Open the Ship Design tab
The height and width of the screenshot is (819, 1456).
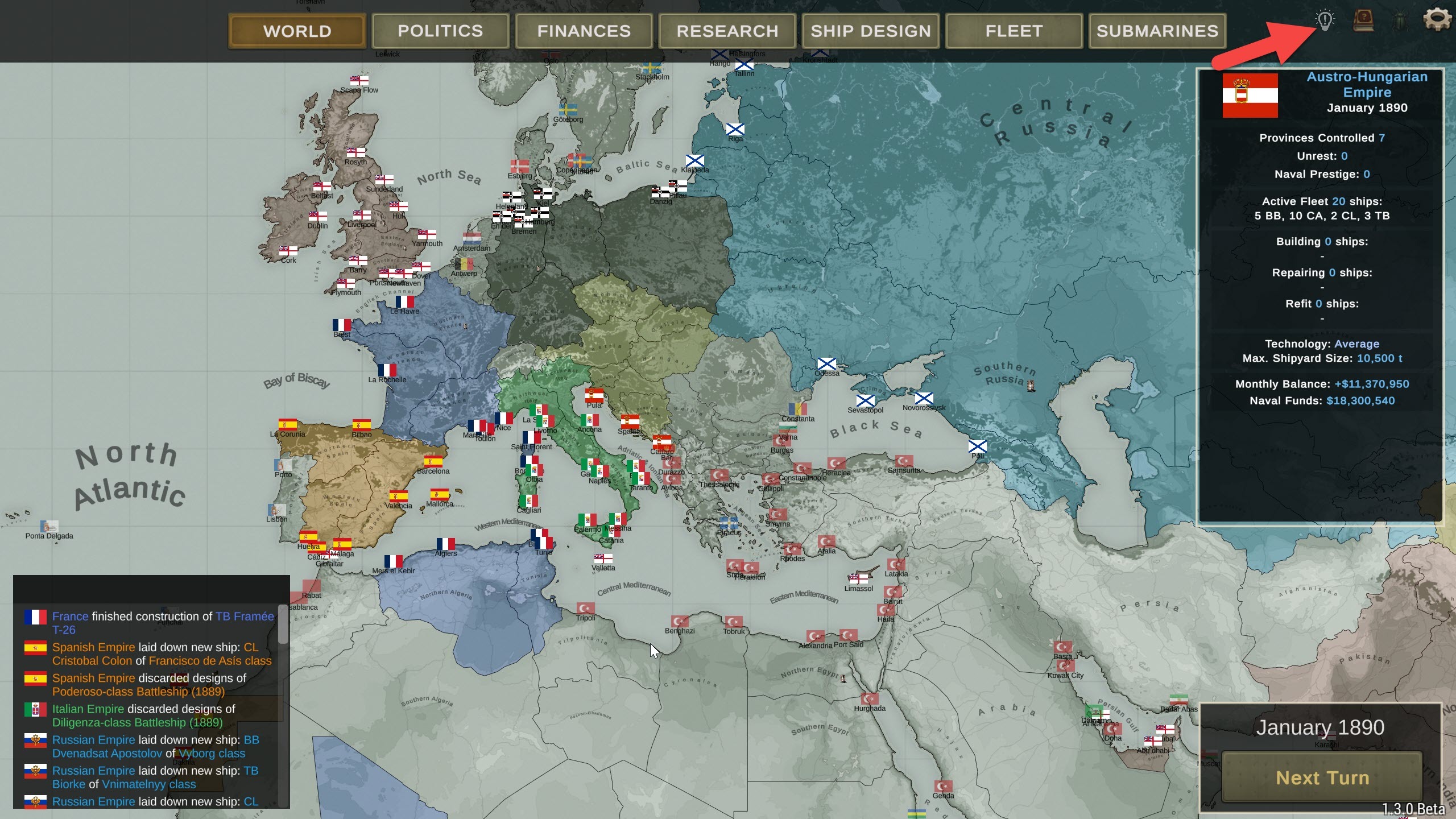870,31
